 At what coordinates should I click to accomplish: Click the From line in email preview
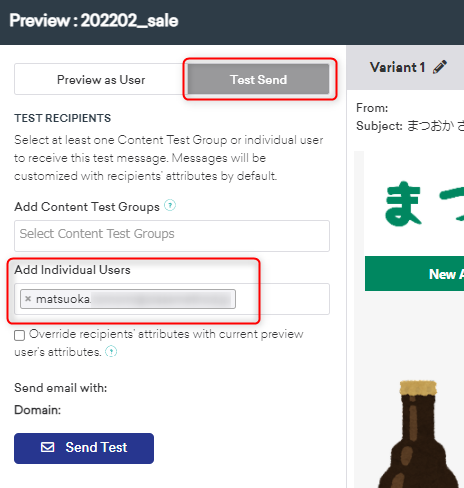[x=372, y=108]
